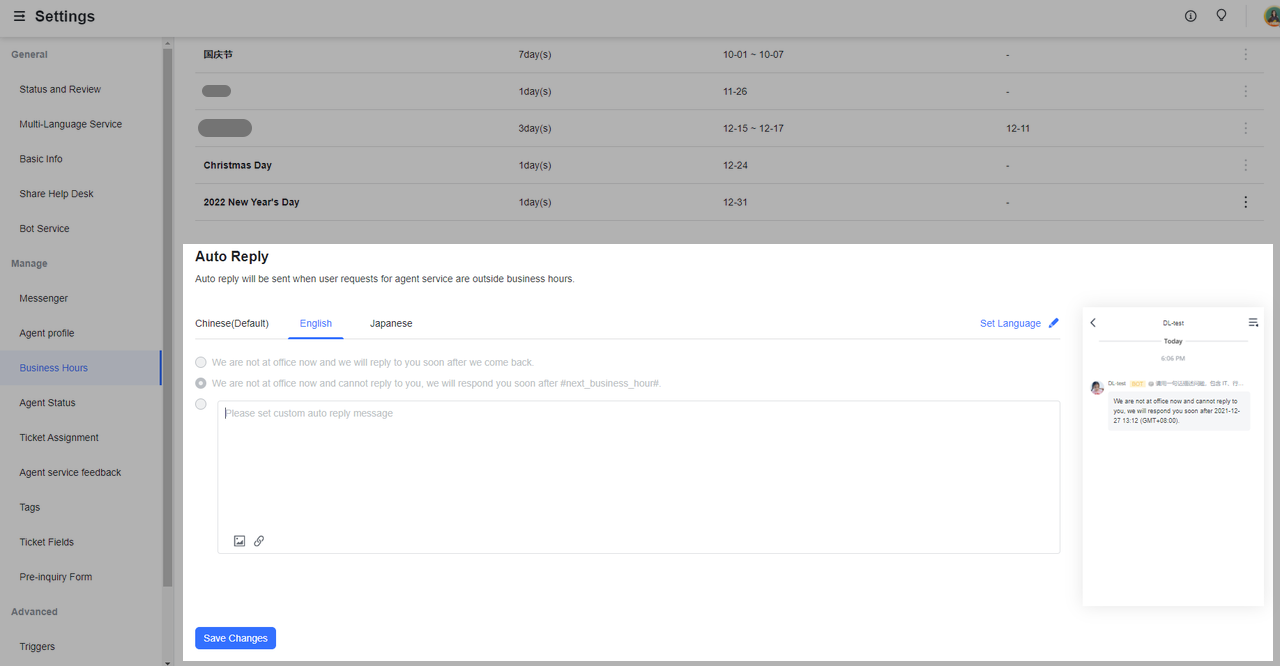Open Ticket Assignment settings
This screenshot has width=1280, height=666.
click(x=59, y=437)
